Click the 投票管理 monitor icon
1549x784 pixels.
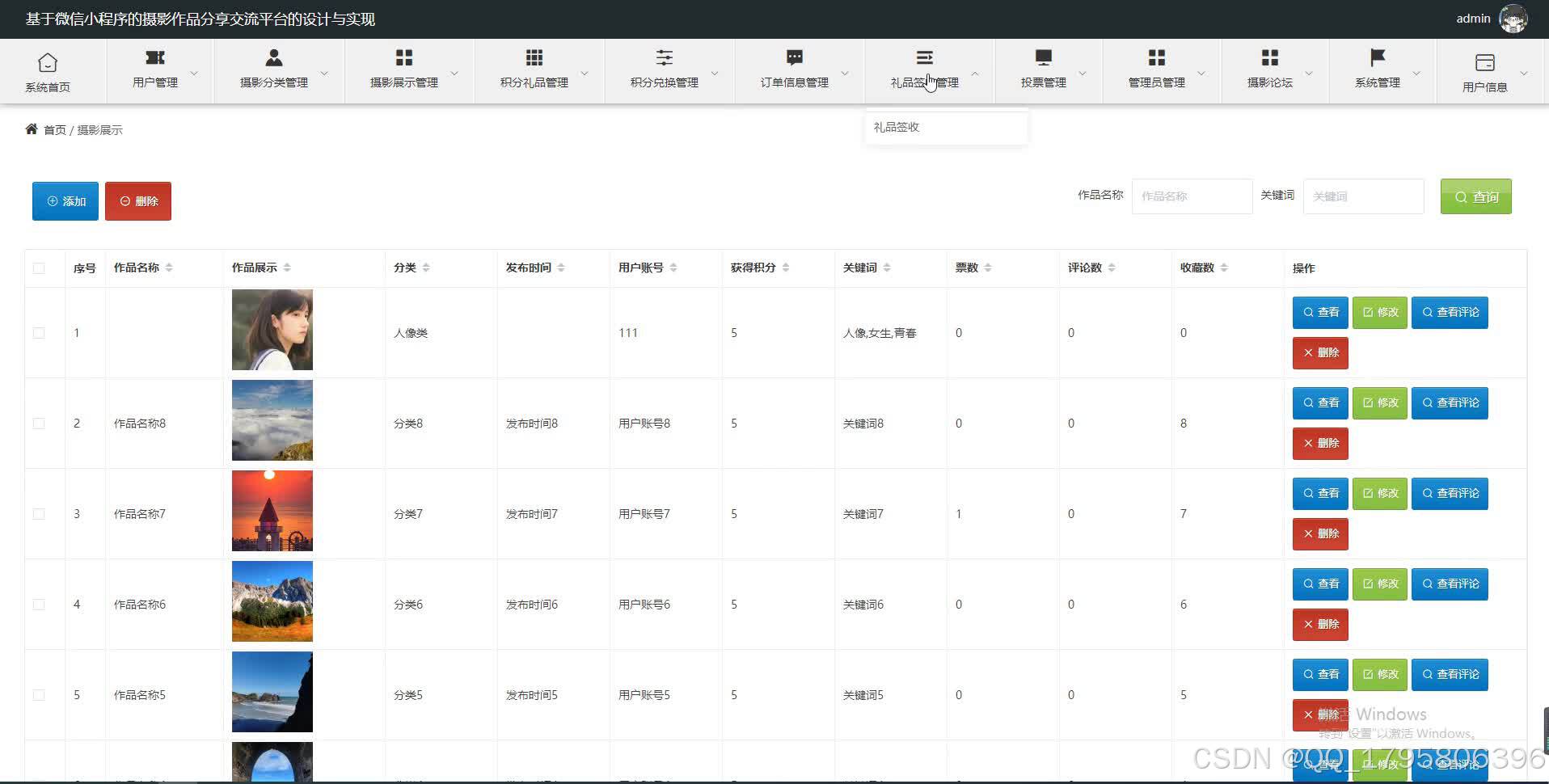click(x=1044, y=57)
